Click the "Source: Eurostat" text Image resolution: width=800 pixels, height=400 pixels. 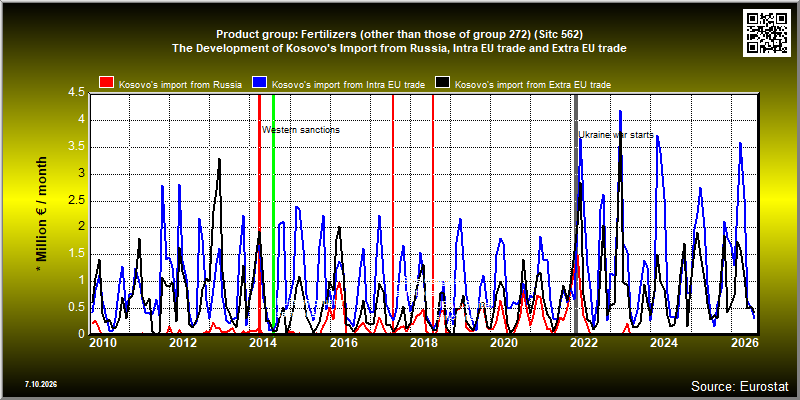740,386
